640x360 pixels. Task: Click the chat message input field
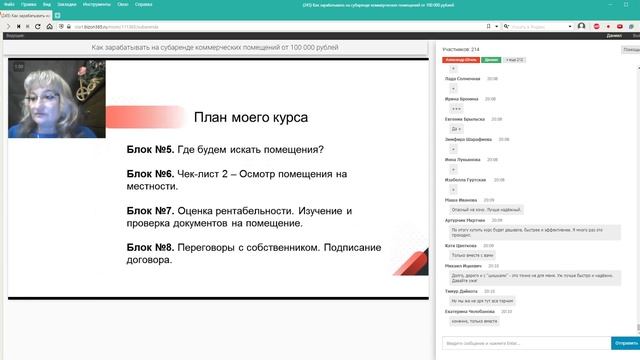tap(527, 343)
